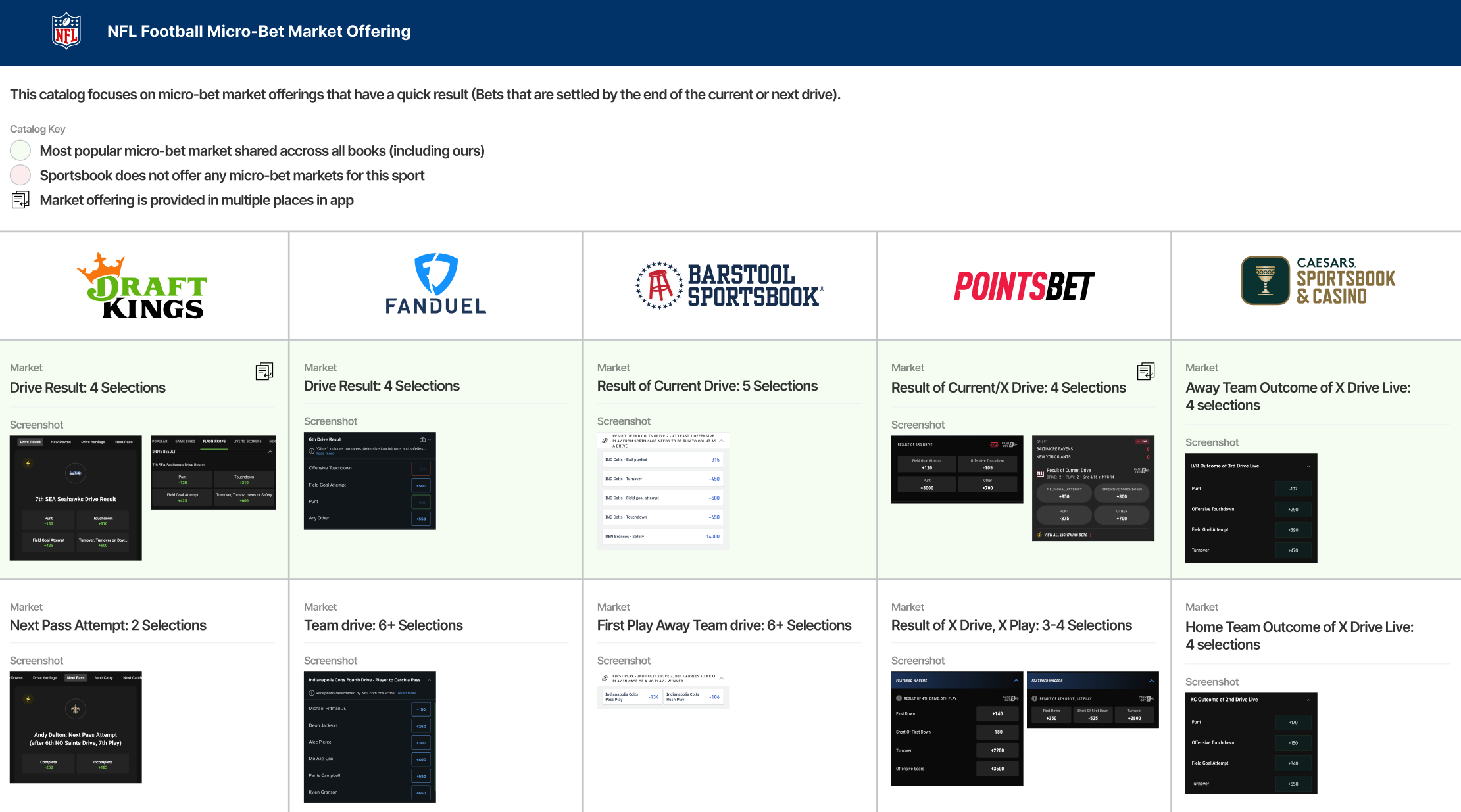Image resolution: width=1461 pixels, height=812 pixels.
Task: Collapse KC Outcome of 2nd Drive Live
Action: pyautogui.click(x=1308, y=700)
